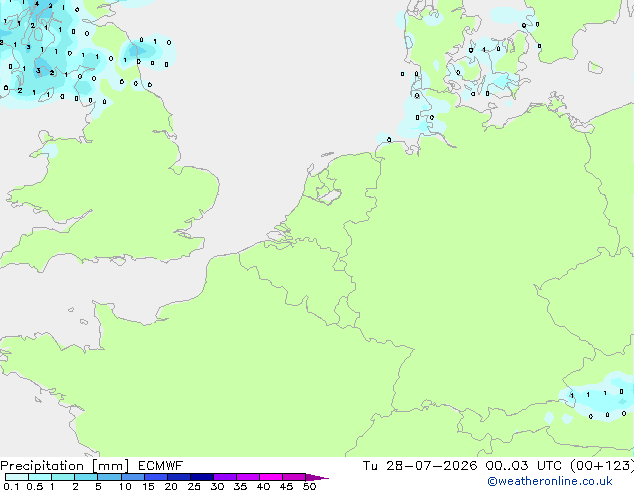
Task: Select the 30–35 mm purple legend swatch
Action: coord(225,477)
